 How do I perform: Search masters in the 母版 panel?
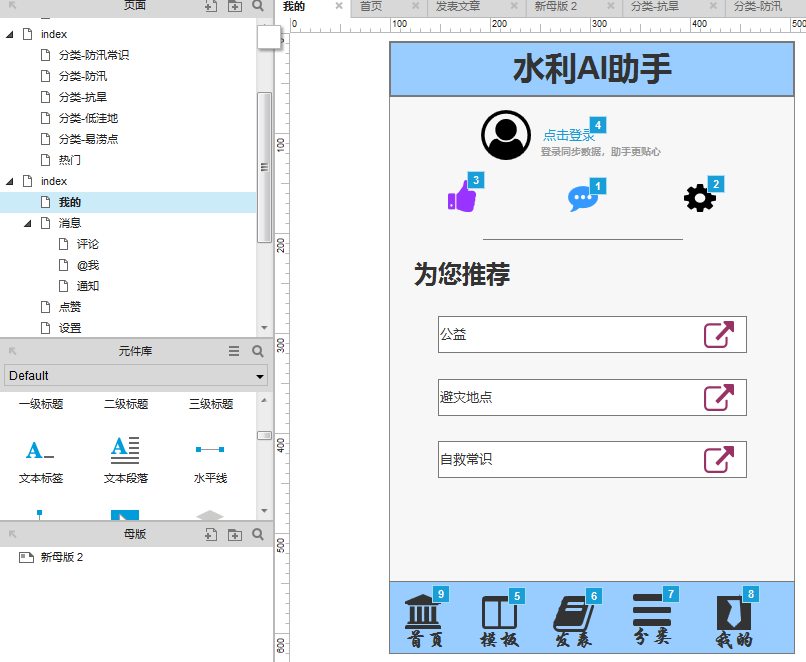coord(258,535)
